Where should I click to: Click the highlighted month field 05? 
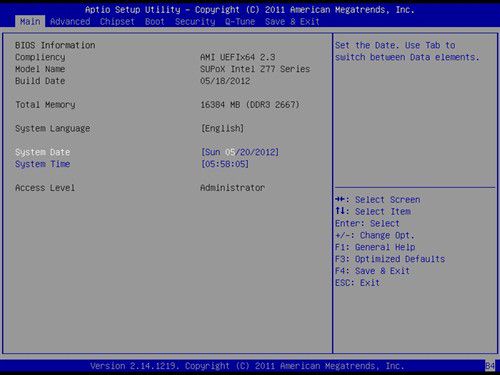pos(230,152)
